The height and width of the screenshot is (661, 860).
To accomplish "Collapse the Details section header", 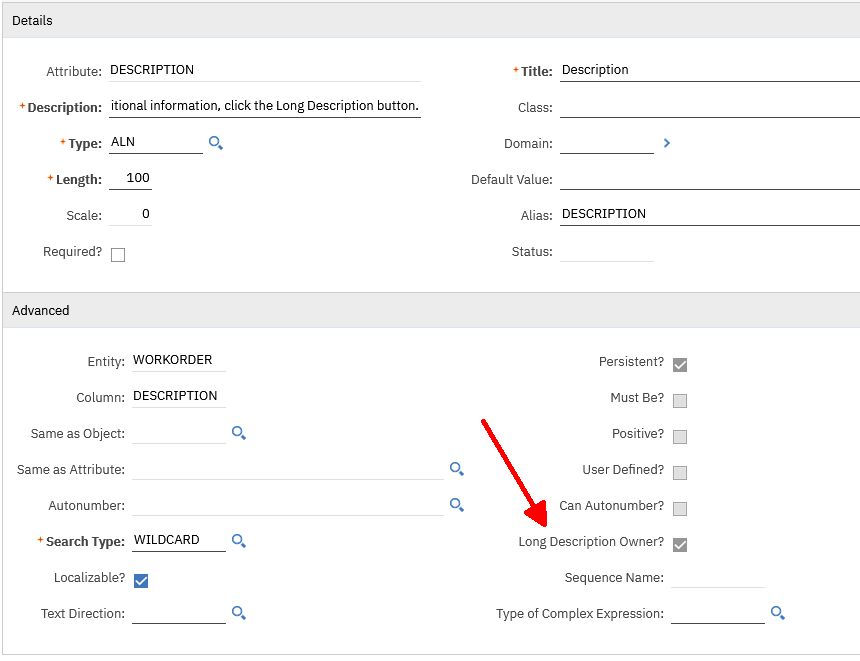I will [31, 20].
